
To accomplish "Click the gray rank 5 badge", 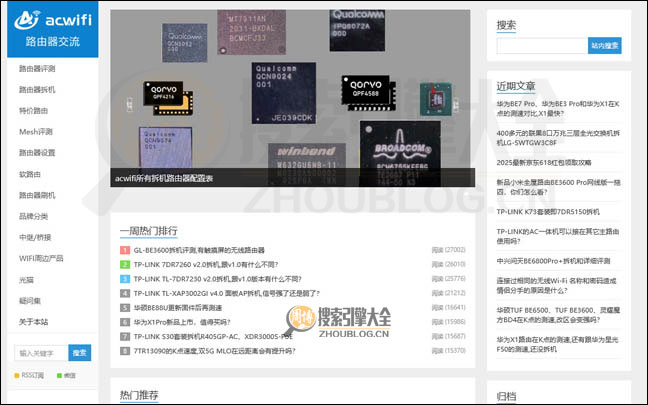I will [x=125, y=307].
